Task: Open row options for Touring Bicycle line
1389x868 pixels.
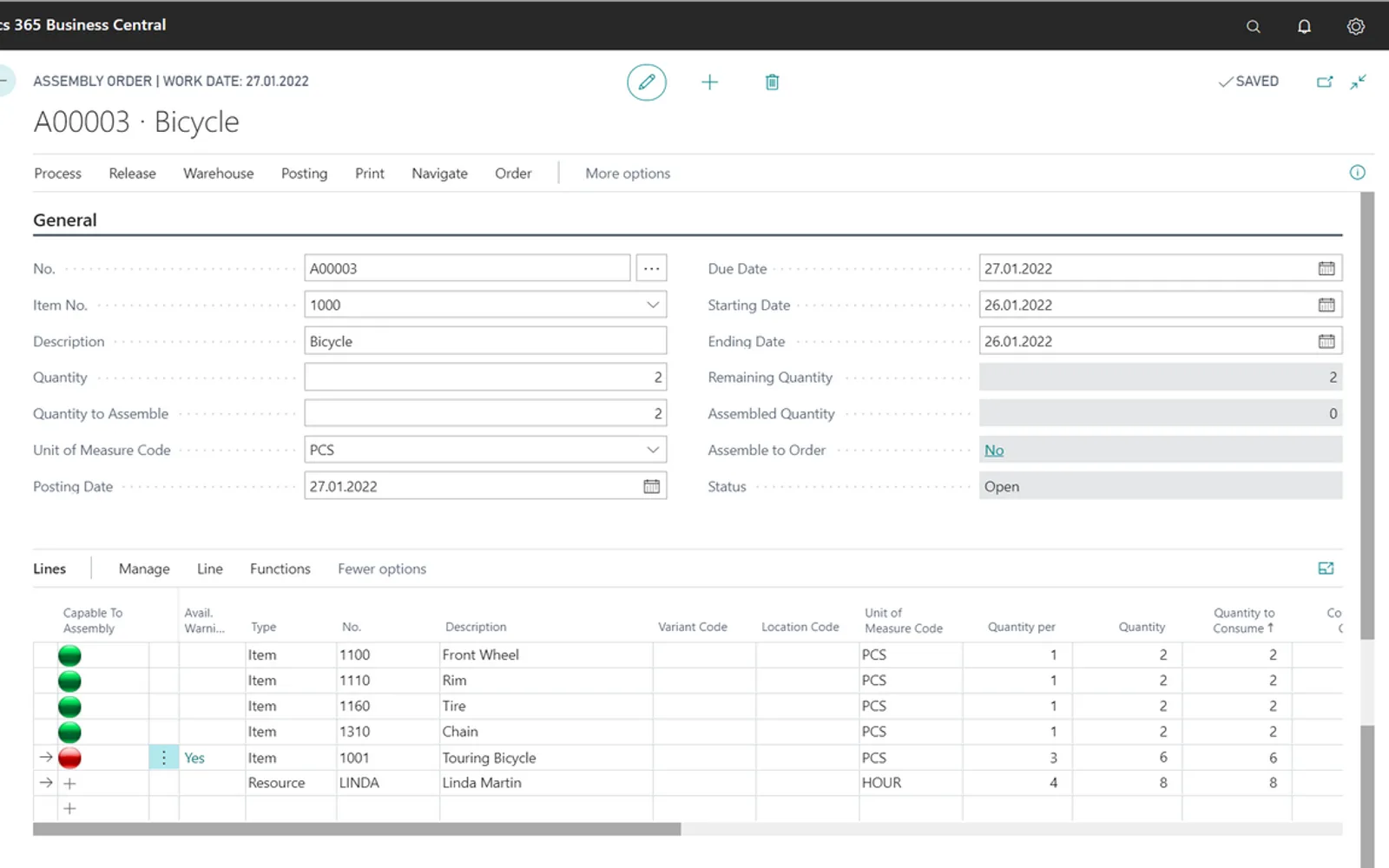Action: coord(163,758)
